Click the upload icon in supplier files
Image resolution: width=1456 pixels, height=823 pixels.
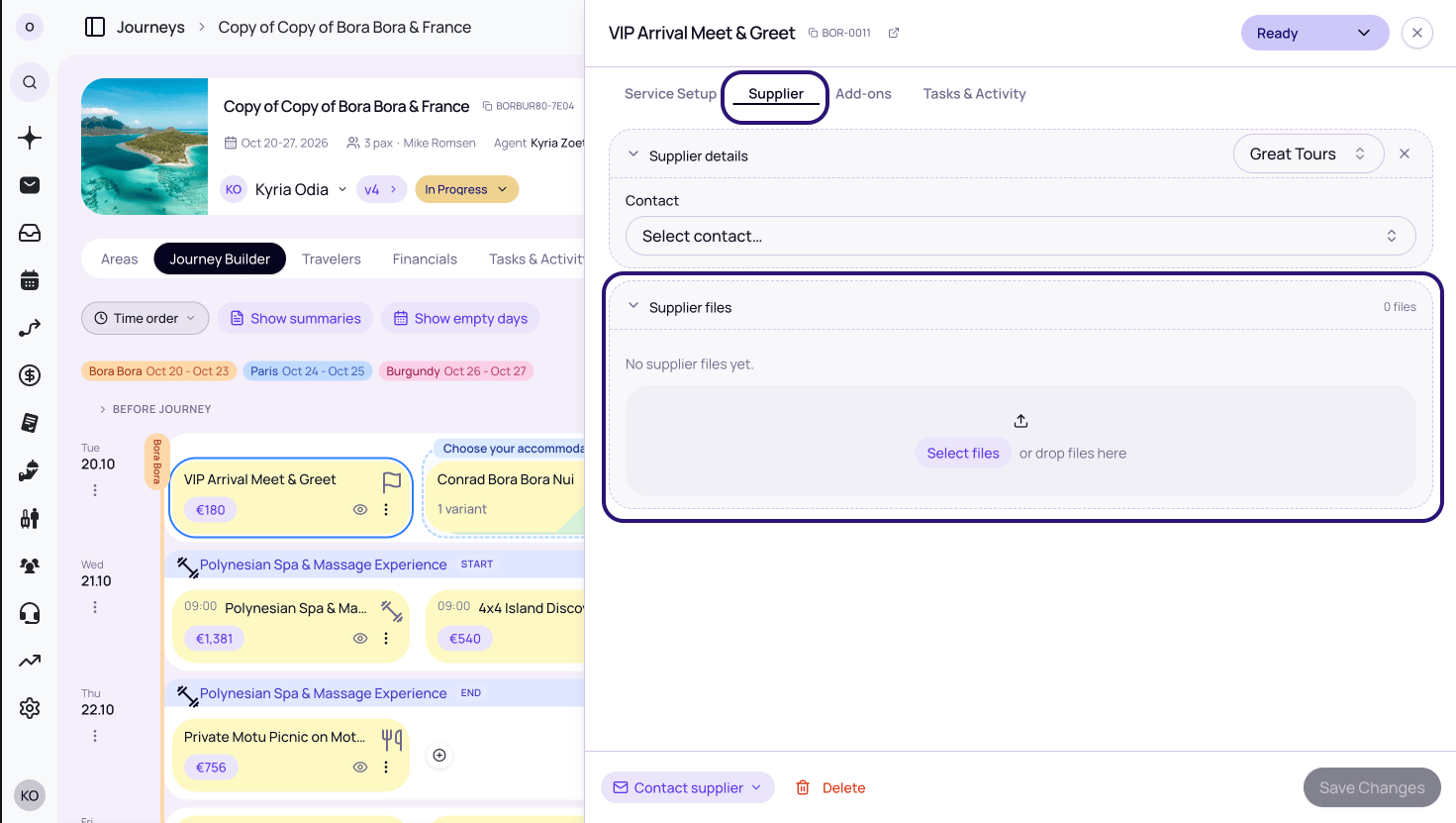coord(1020,421)
